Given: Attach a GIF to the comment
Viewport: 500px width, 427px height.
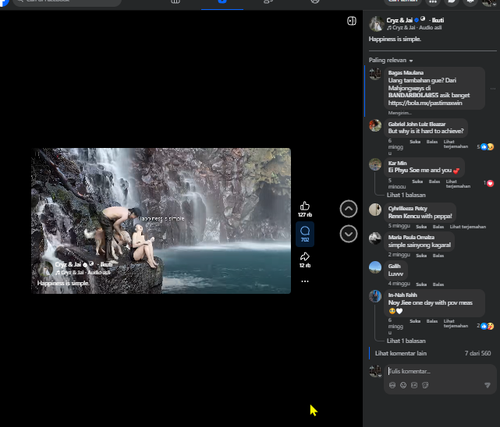Looking at the screenshot, I should pos(414,385).
